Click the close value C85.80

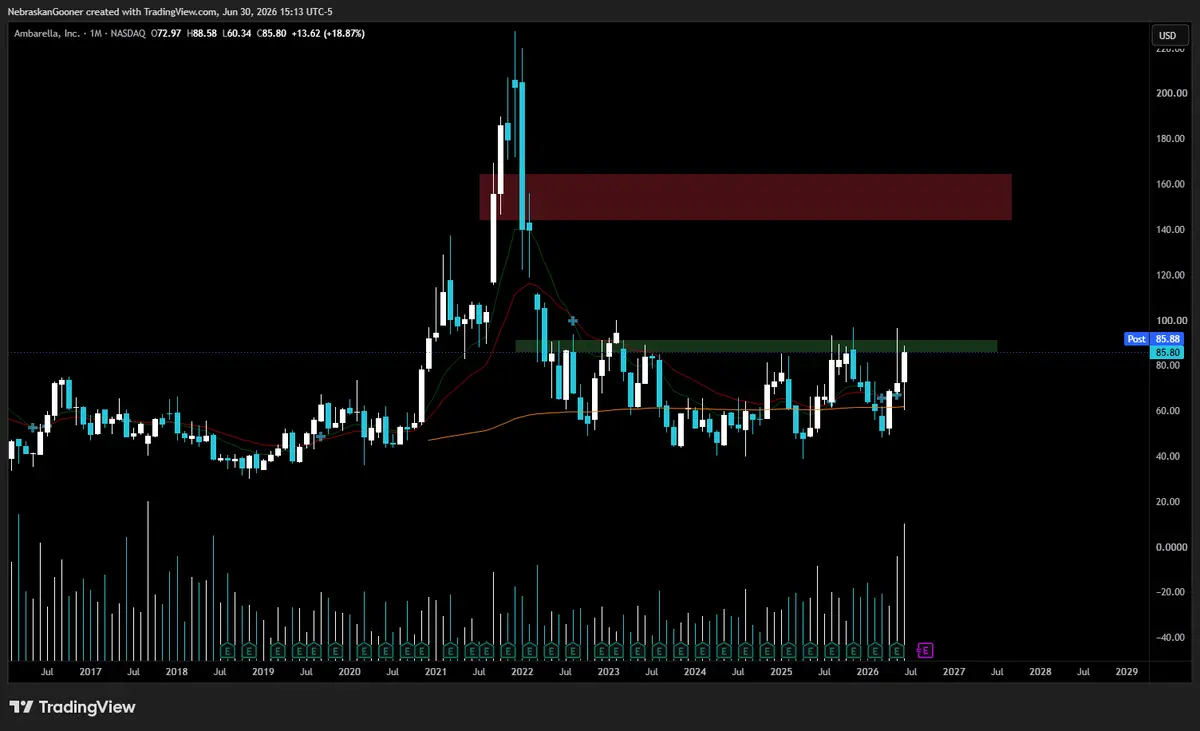274,33
